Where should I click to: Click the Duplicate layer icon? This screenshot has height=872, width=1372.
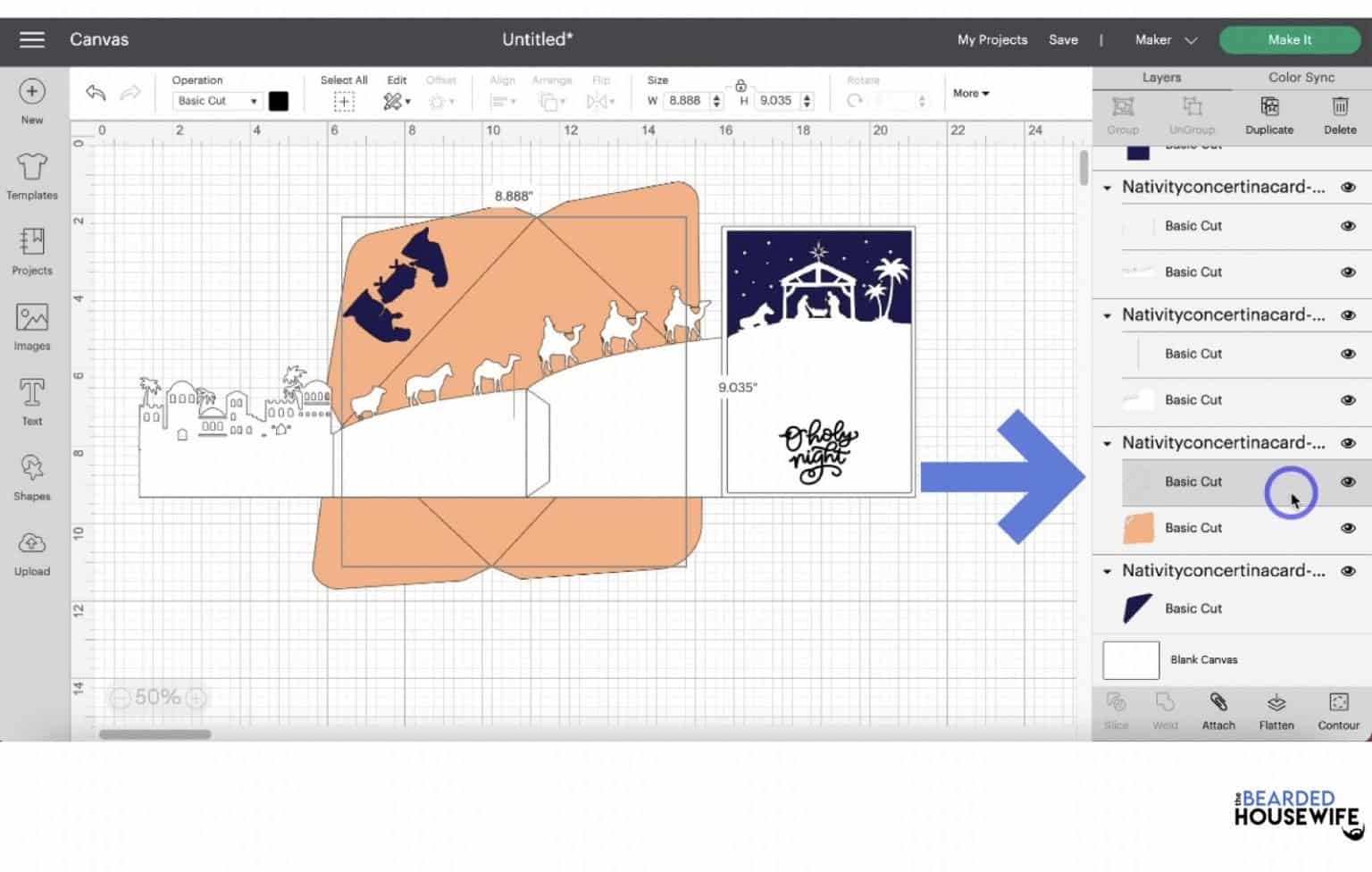pyautogui.click(x=1268, y=114)
